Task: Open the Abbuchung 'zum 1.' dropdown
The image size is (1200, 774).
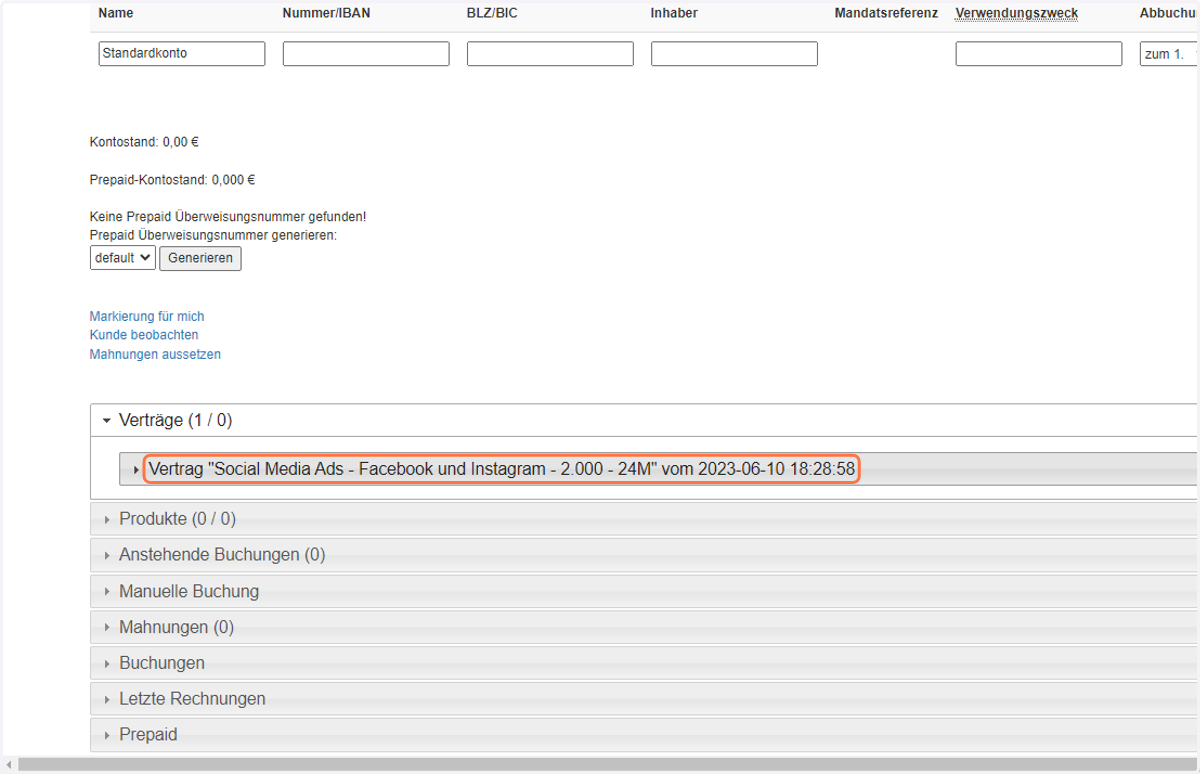Action: pos(1169,54)
